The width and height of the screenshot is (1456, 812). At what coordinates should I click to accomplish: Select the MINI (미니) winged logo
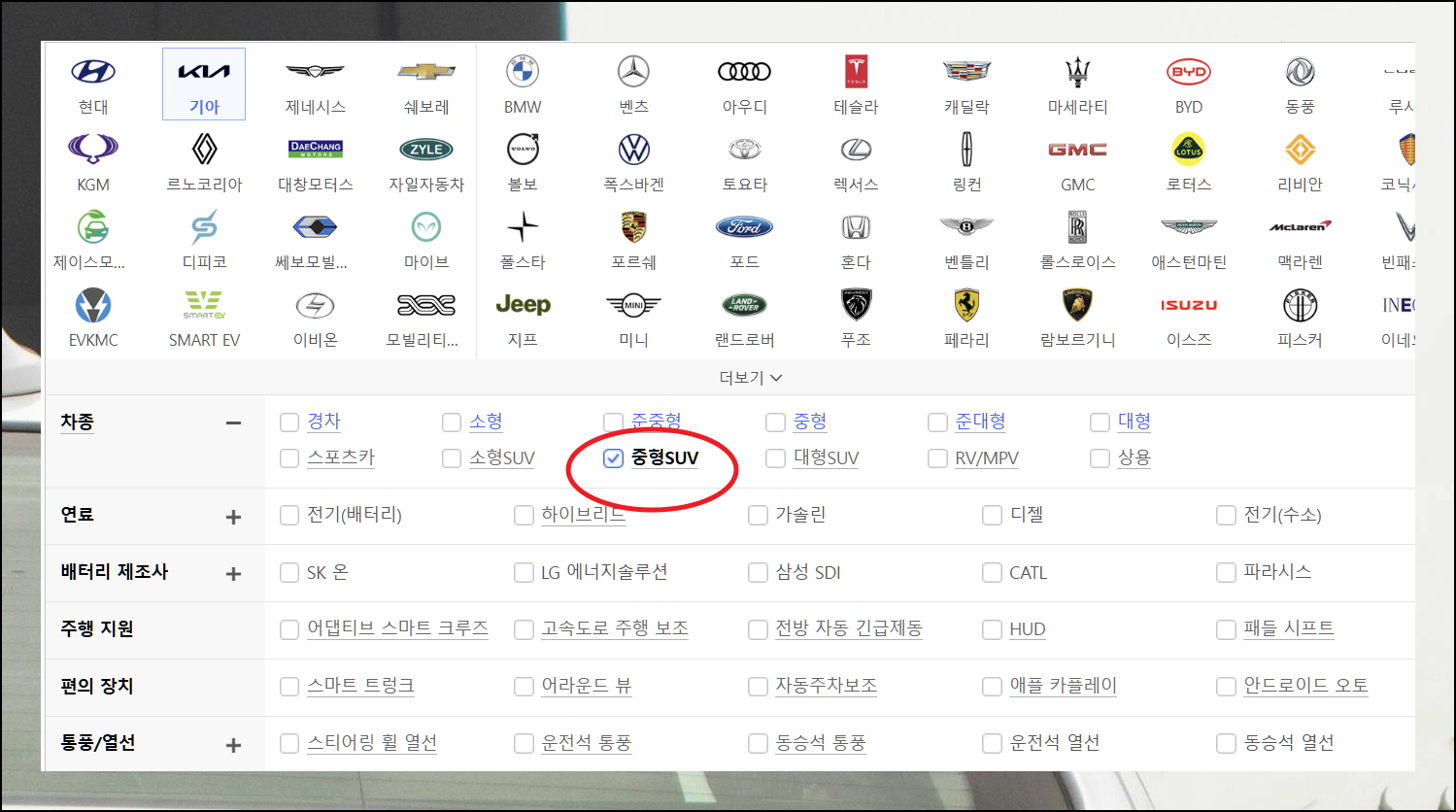[633, 305]
